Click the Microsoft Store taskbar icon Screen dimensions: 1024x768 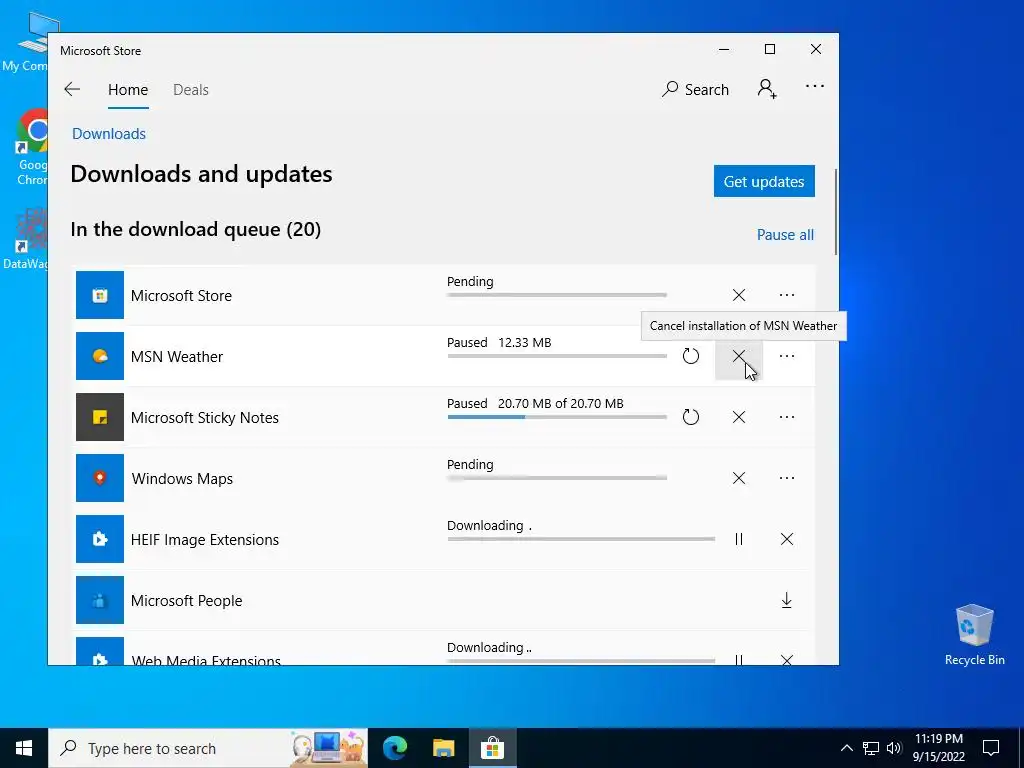(492, 748)
